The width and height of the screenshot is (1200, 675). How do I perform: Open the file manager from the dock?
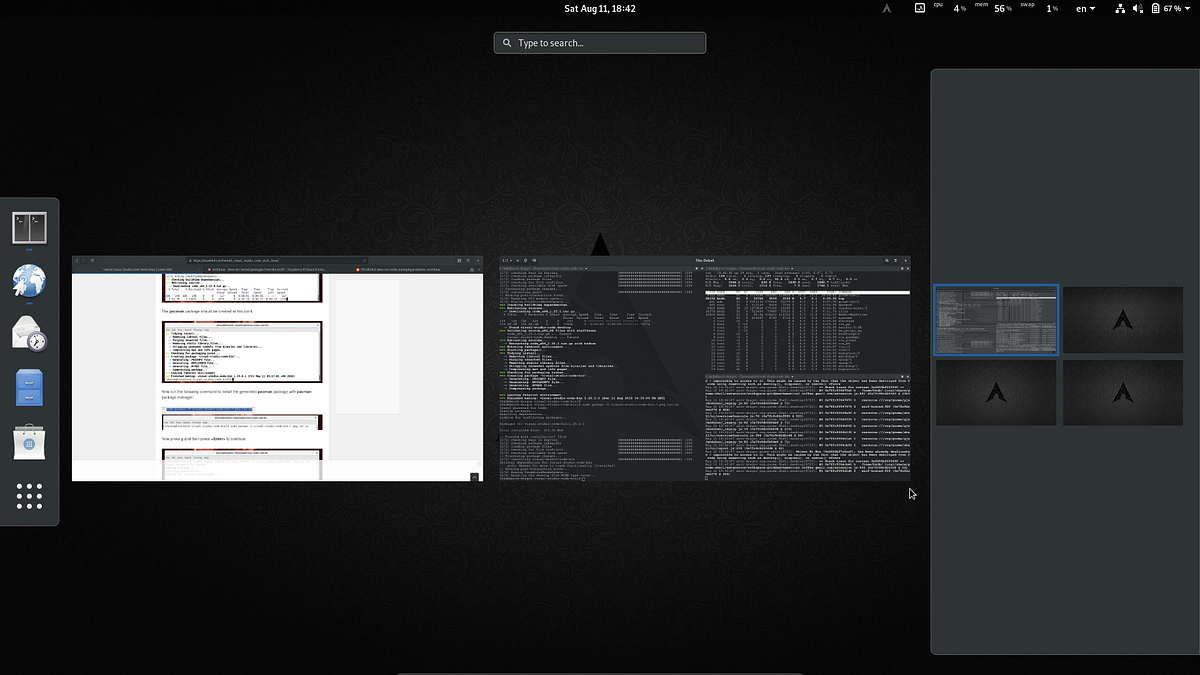(x=29, y=389)
